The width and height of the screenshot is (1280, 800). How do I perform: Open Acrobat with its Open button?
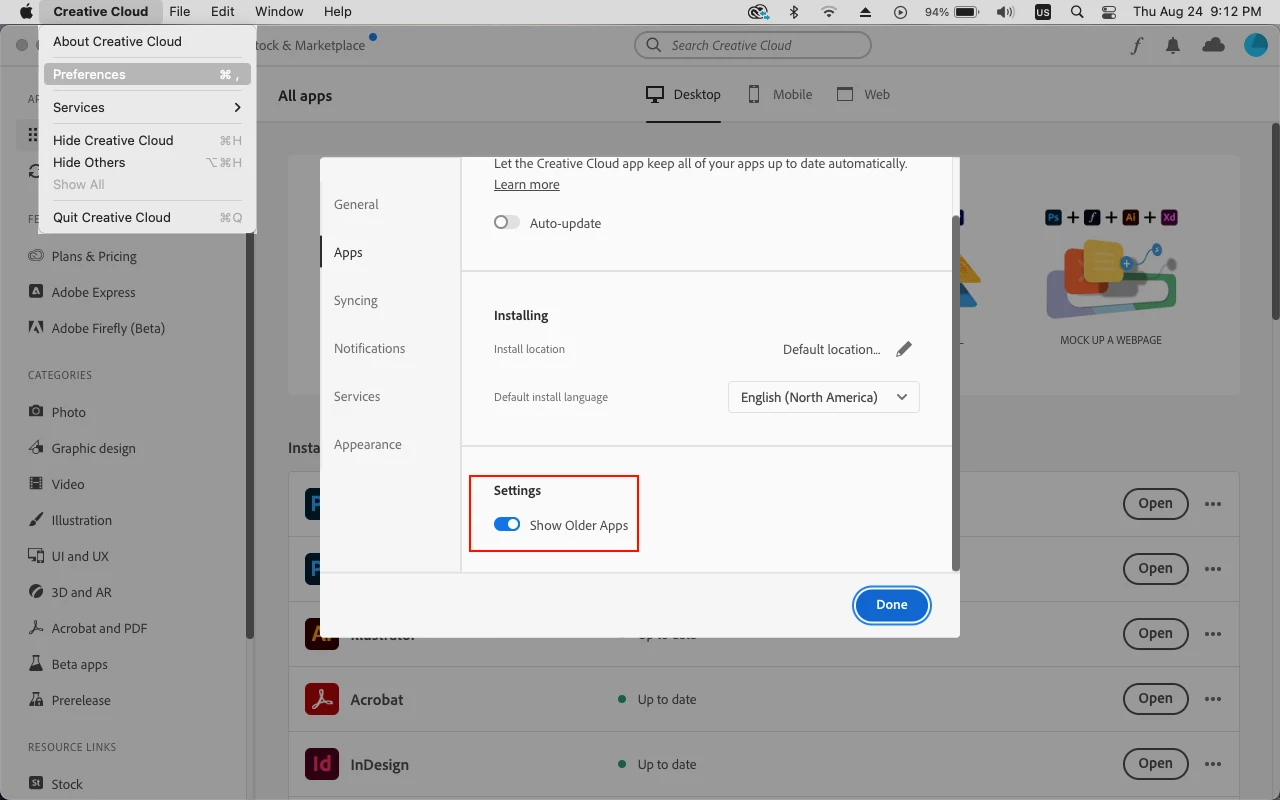pos(1155,699)
